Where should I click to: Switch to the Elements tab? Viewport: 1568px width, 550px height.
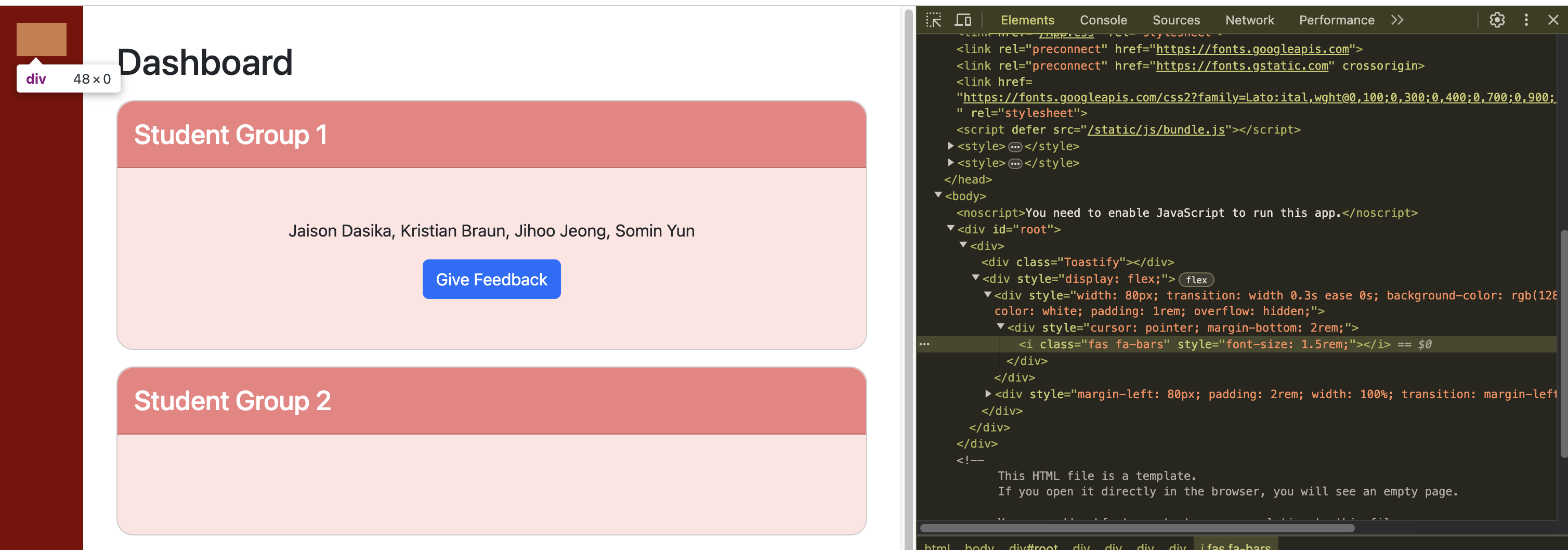coord(1027,20)
